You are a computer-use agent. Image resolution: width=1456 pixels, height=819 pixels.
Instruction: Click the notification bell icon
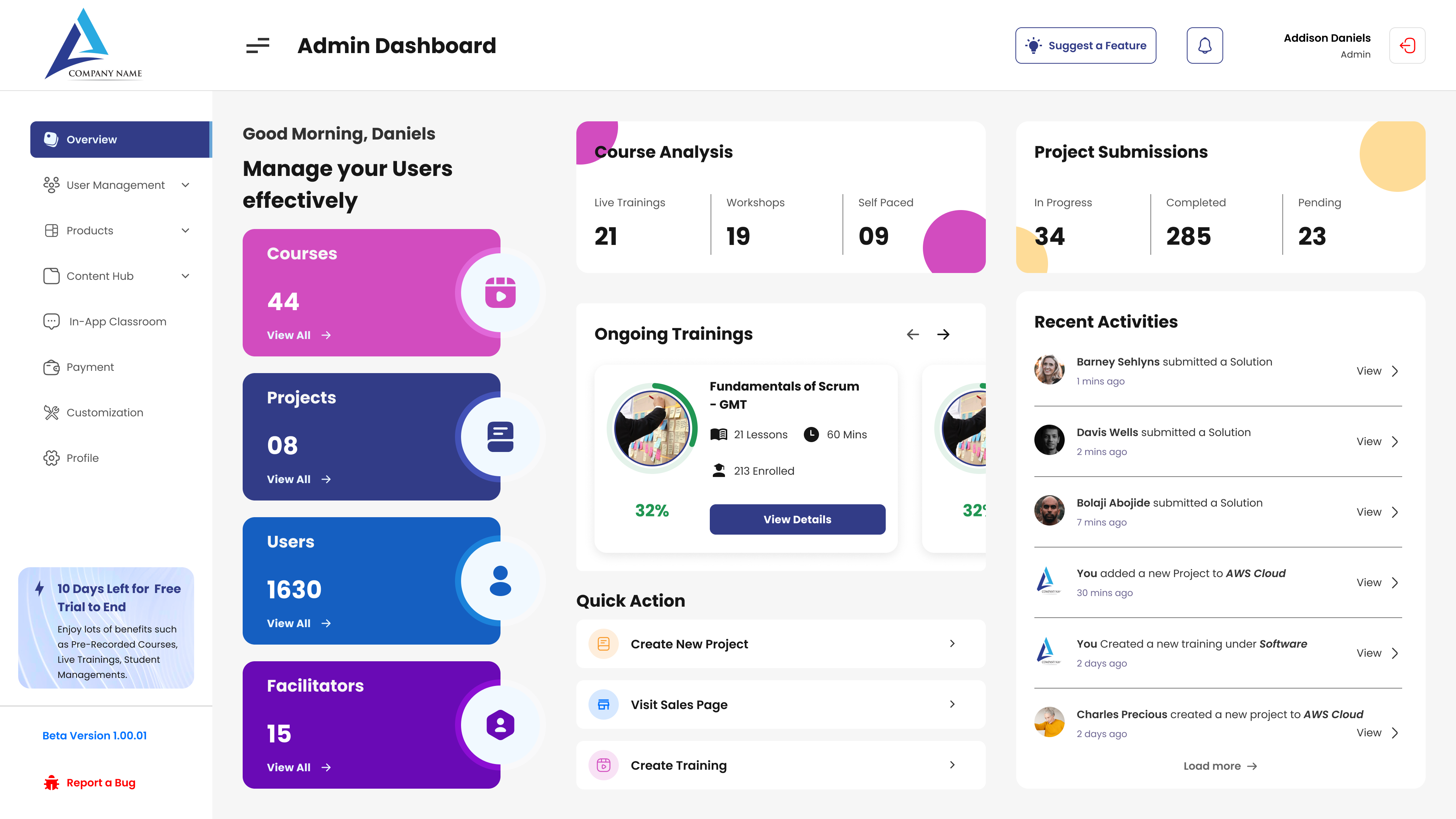[x=1205, y=45]
